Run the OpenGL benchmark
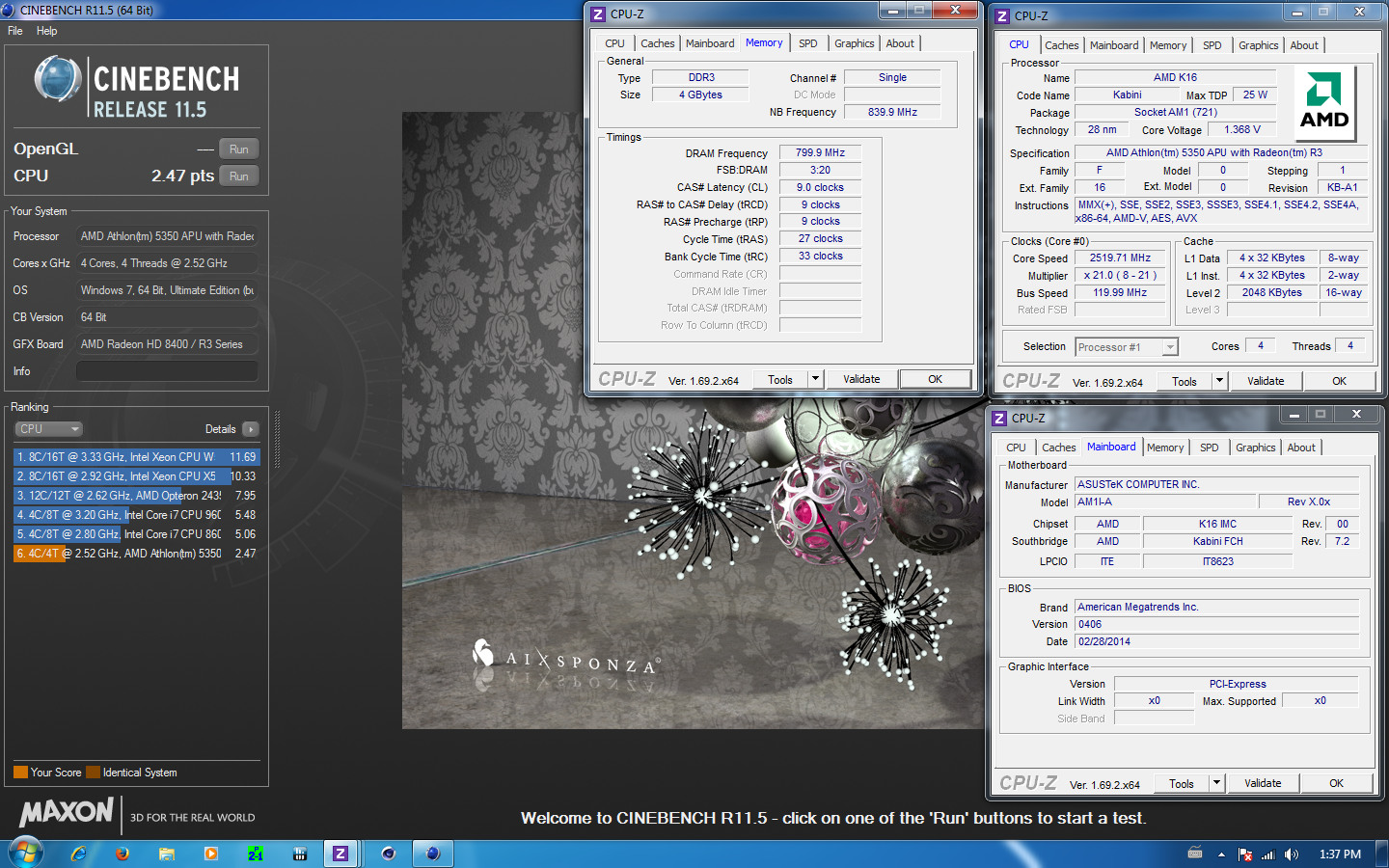 point(239,149)
